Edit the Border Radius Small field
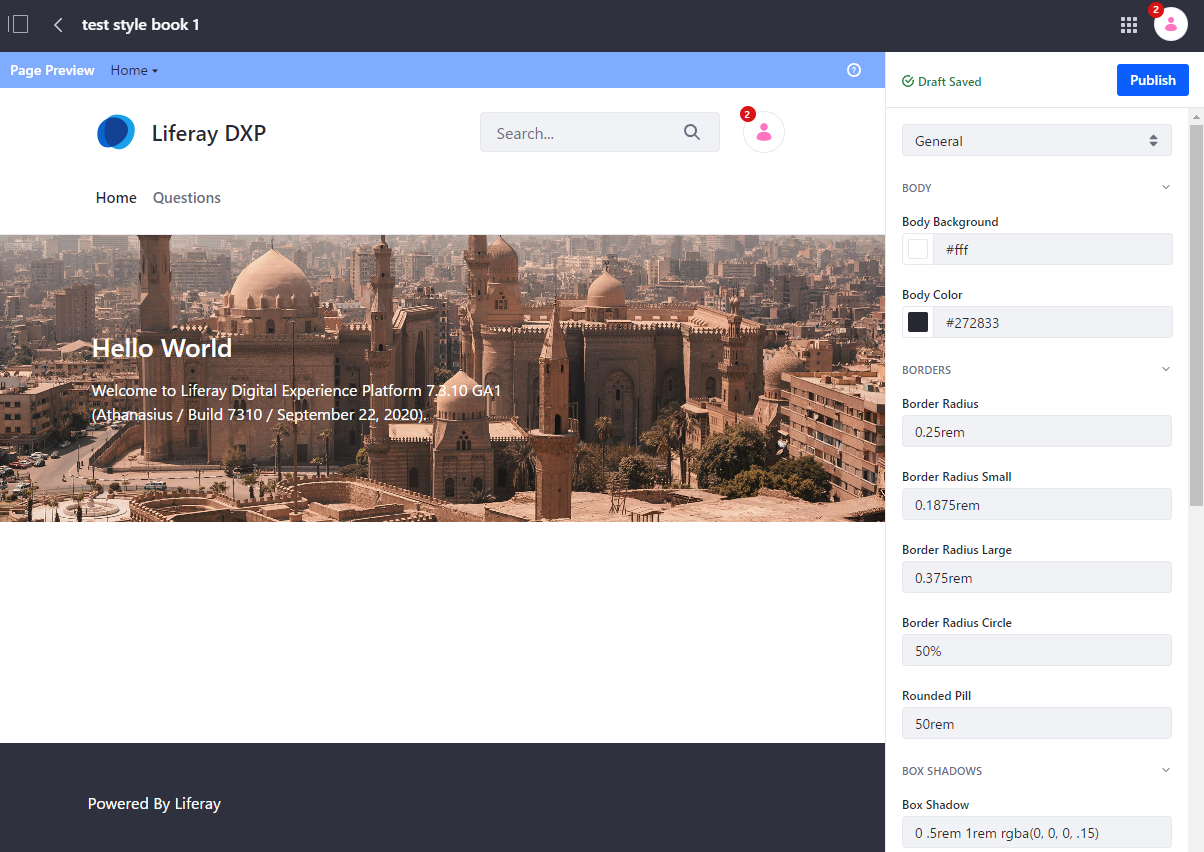This screenshot has height=852, width=1204. 1037,504
